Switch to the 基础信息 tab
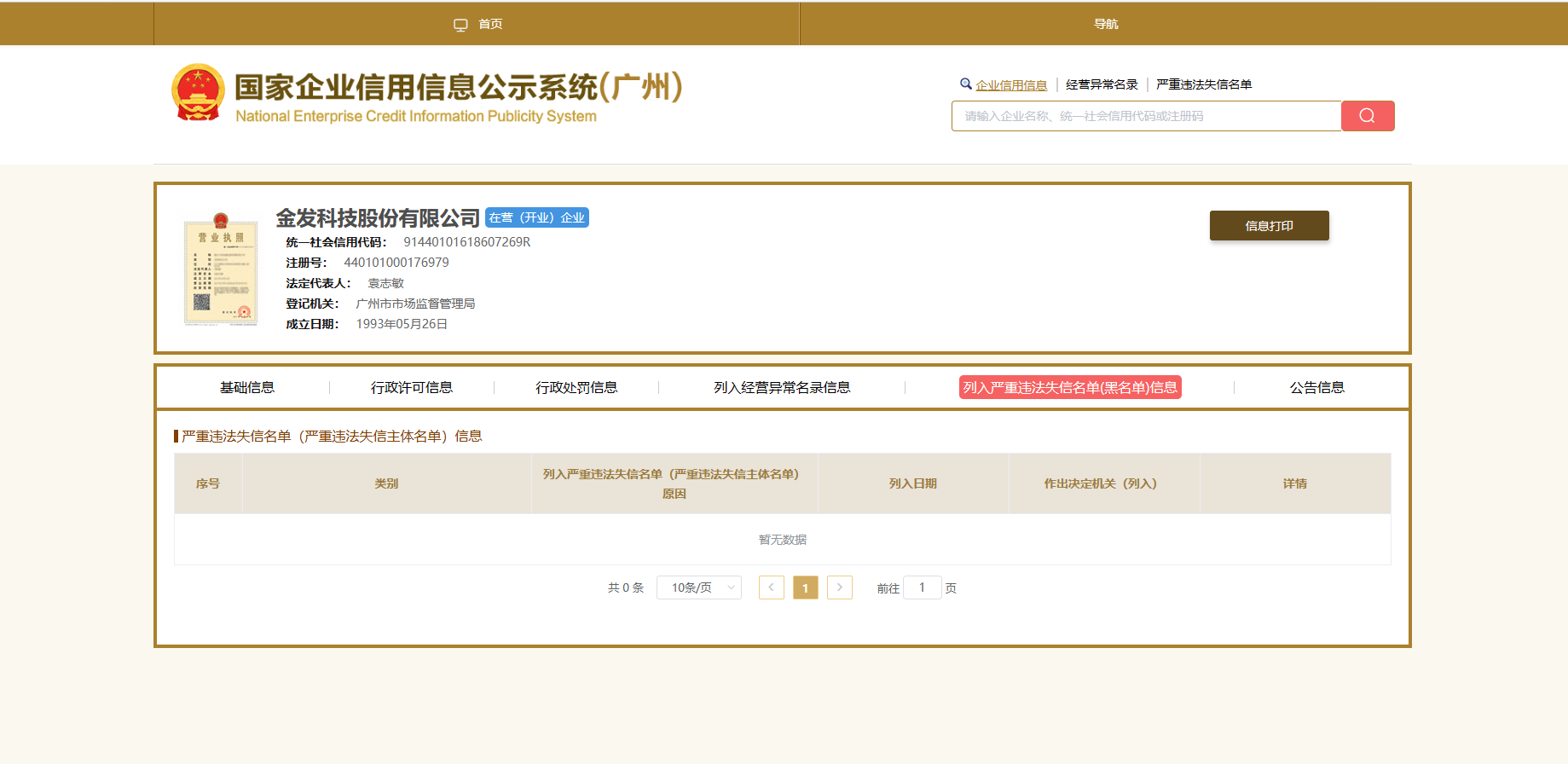Viewport: 1568px width, 764px height. 247,387
